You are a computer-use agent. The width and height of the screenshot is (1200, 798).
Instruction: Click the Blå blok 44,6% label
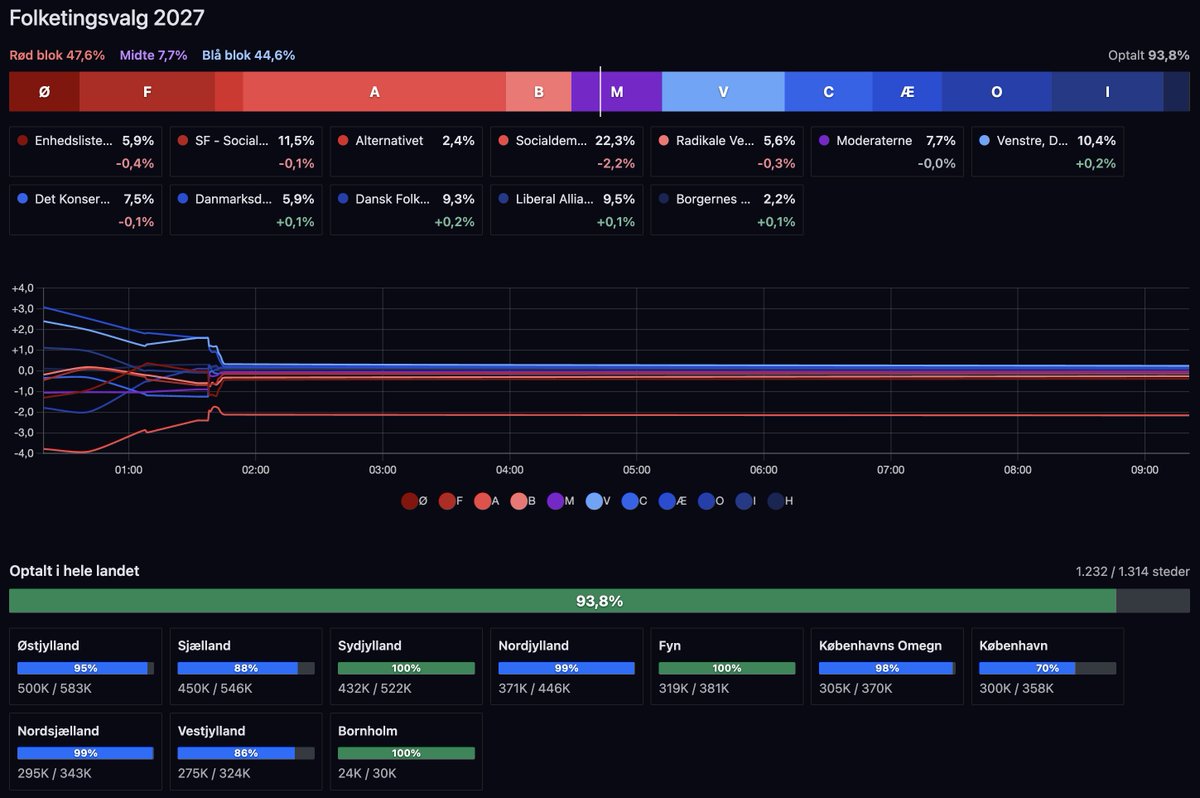point(248,55)
